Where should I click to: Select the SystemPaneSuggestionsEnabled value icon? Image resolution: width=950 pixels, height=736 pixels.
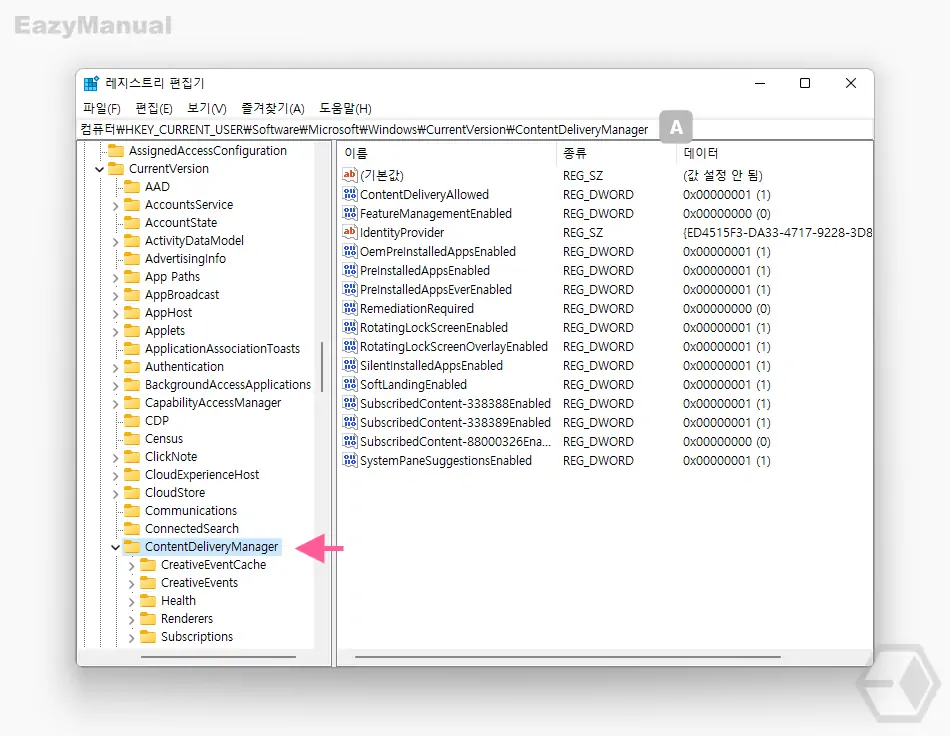[350, 461]
